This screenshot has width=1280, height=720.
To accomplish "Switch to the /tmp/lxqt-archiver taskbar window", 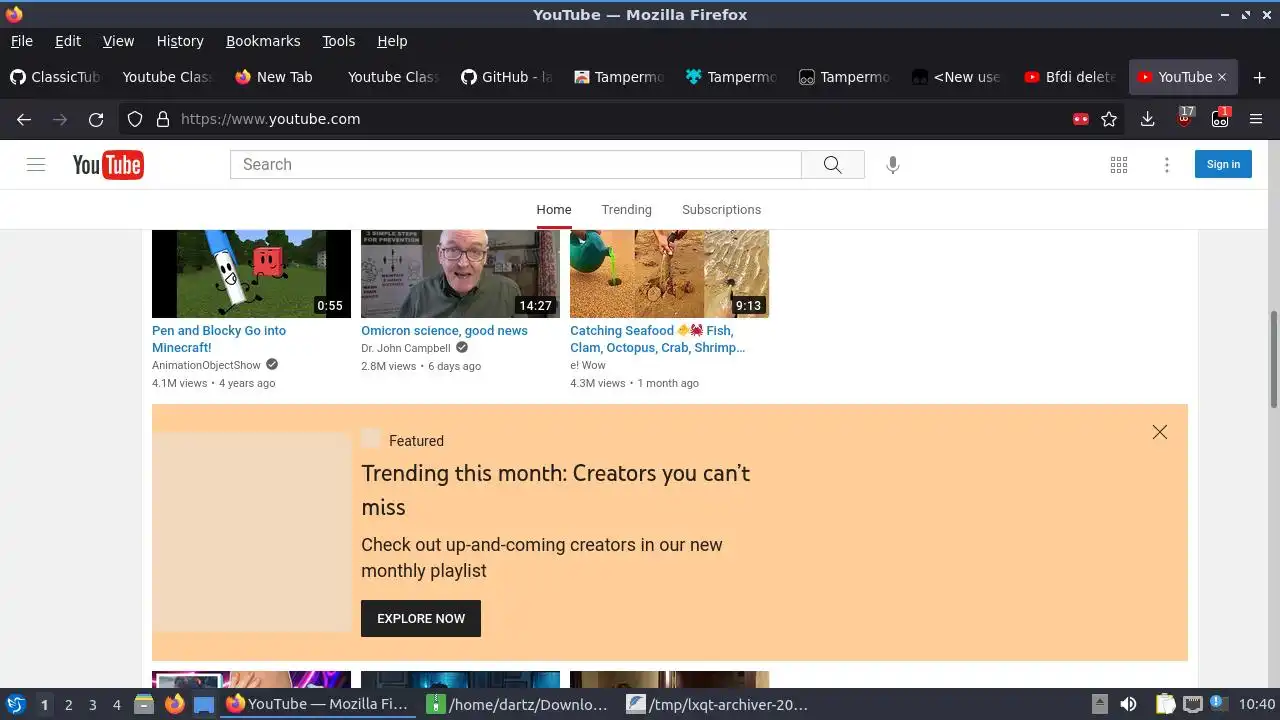I will tap(717, 704).
